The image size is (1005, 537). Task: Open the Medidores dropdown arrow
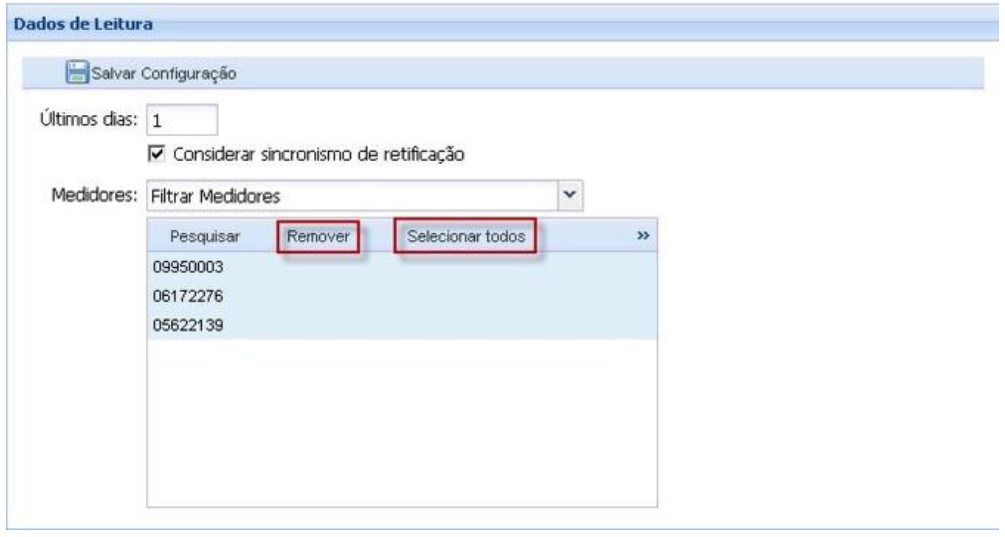(x=570, y=195)
